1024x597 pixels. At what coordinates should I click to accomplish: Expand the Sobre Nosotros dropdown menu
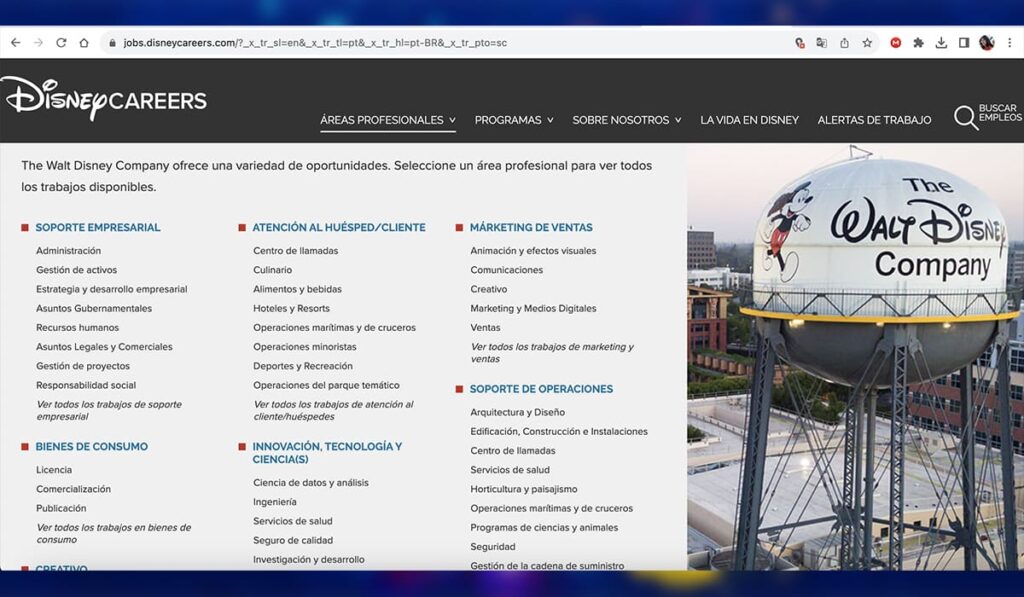[x=626, y=120]
